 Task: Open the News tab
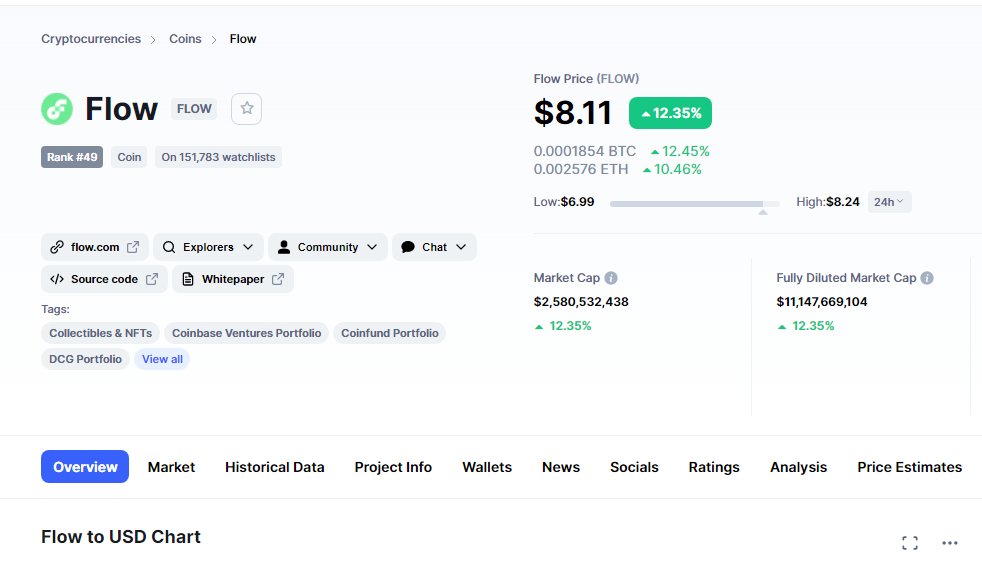[x=561, y=467]
